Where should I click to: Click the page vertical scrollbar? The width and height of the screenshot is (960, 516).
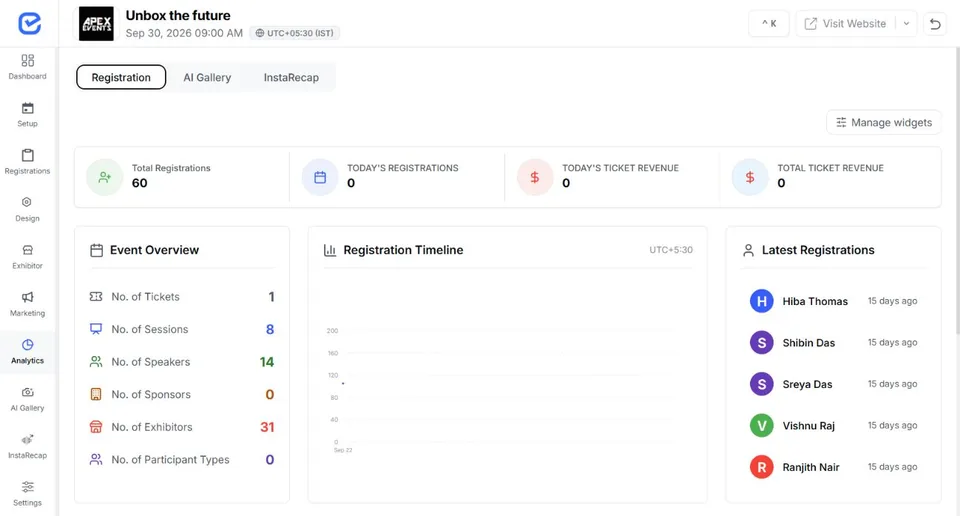click(x=957, y=191)
